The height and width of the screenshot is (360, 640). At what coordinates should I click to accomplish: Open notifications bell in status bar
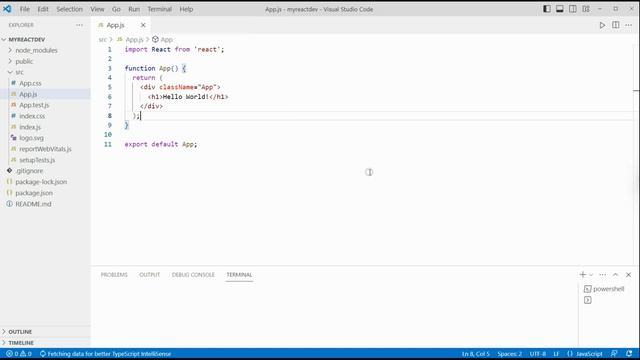coord(629,354)
